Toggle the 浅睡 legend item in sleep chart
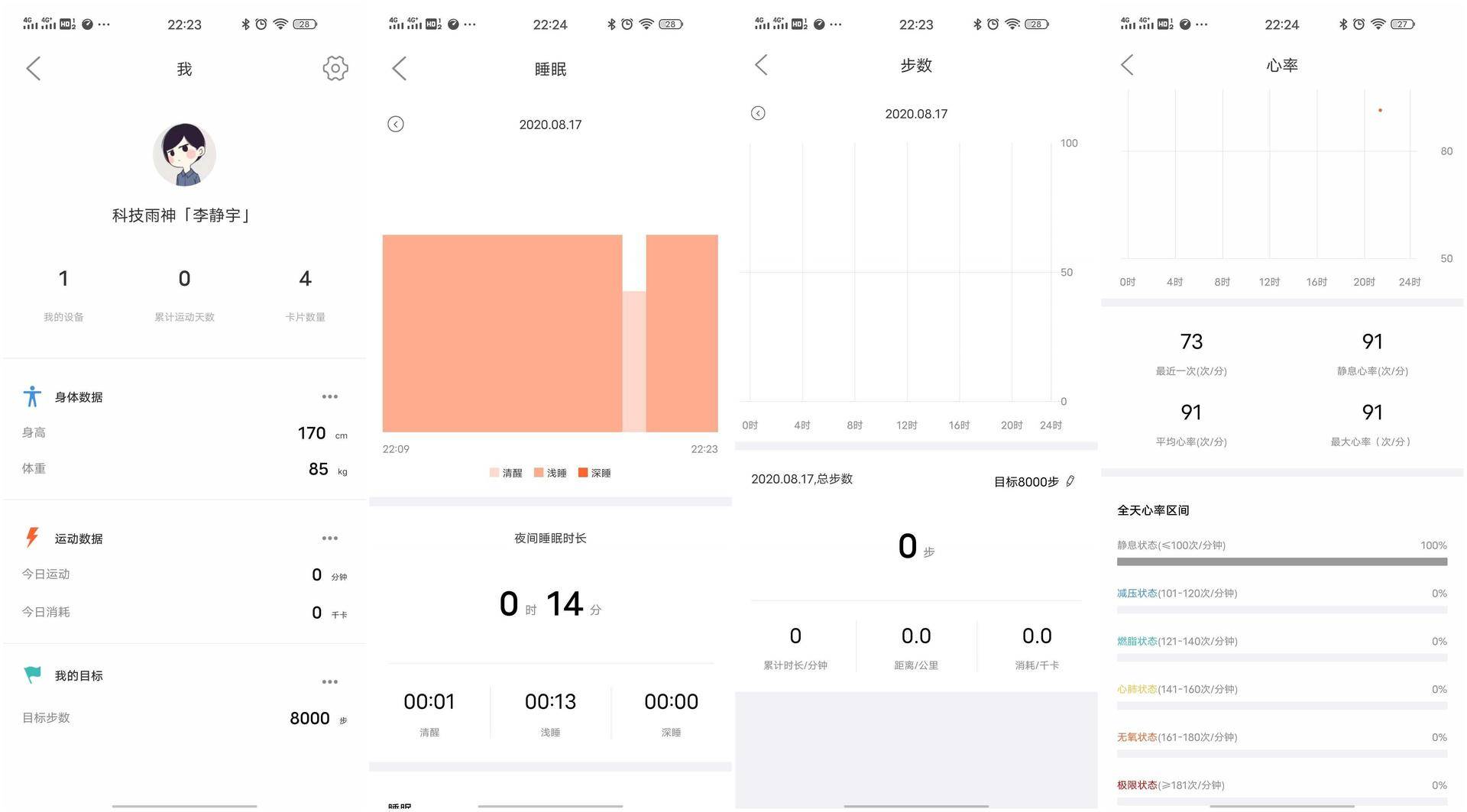Screen dimensions: 1467x812 point(550,472)
